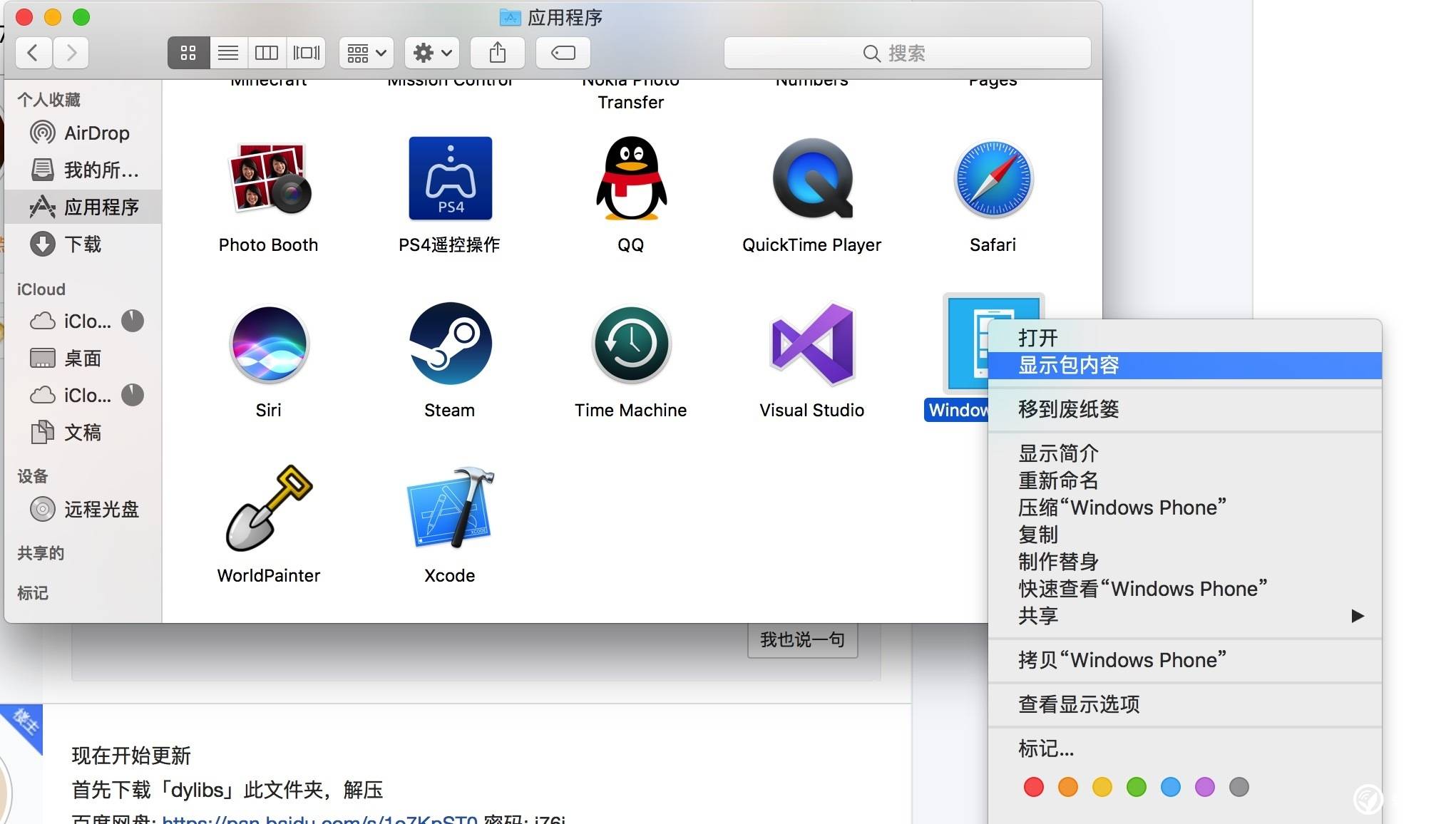The width and height of the screenshot is (1456, 824).
Task: Select the Steam app icon
Action: [x=450, y=344]
